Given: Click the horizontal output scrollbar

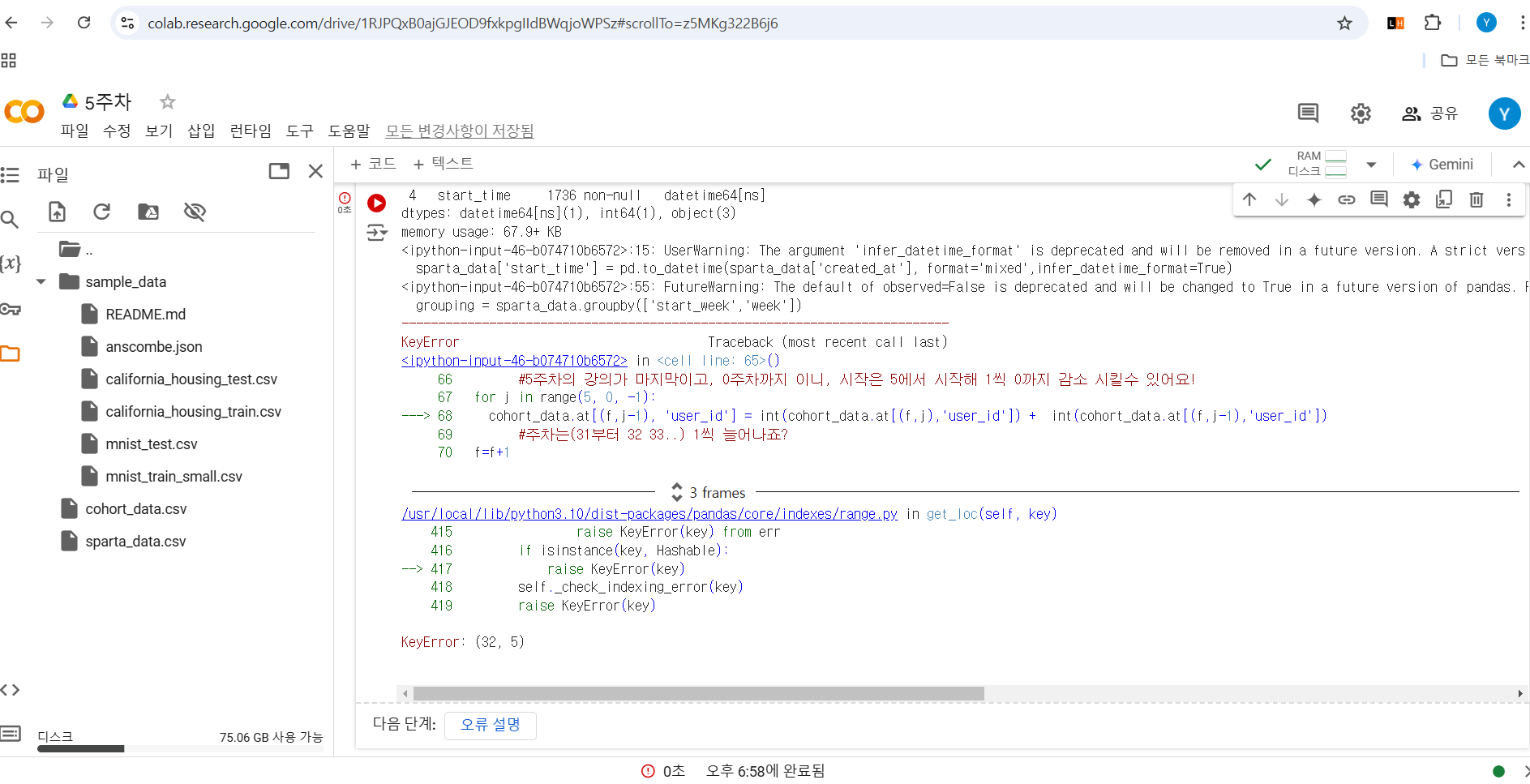Looking at the screenshot, I should click(x=698, y=694).
